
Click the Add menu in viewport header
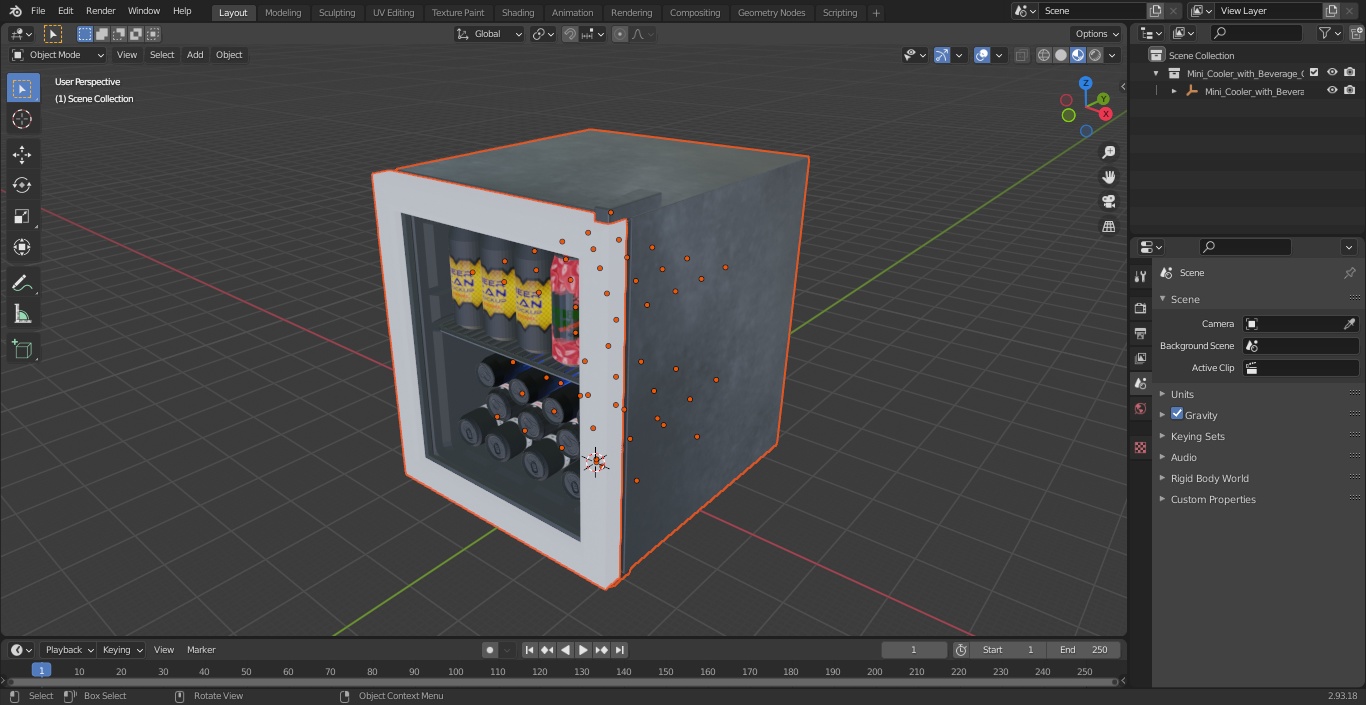(x=195, y=55)
